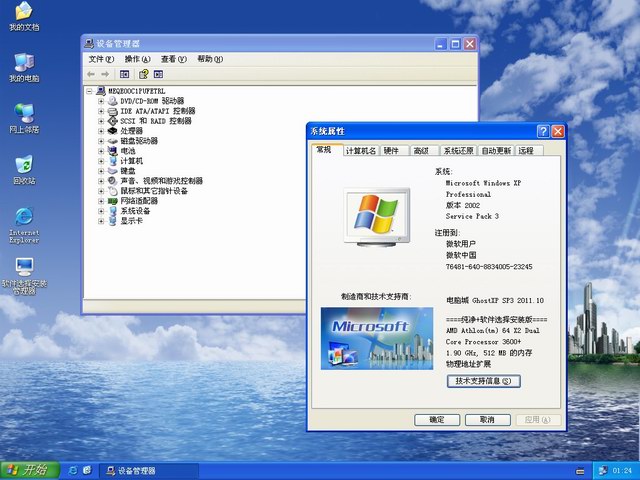Click the input method tray icon left of the network icon

[x=580, y=471]
